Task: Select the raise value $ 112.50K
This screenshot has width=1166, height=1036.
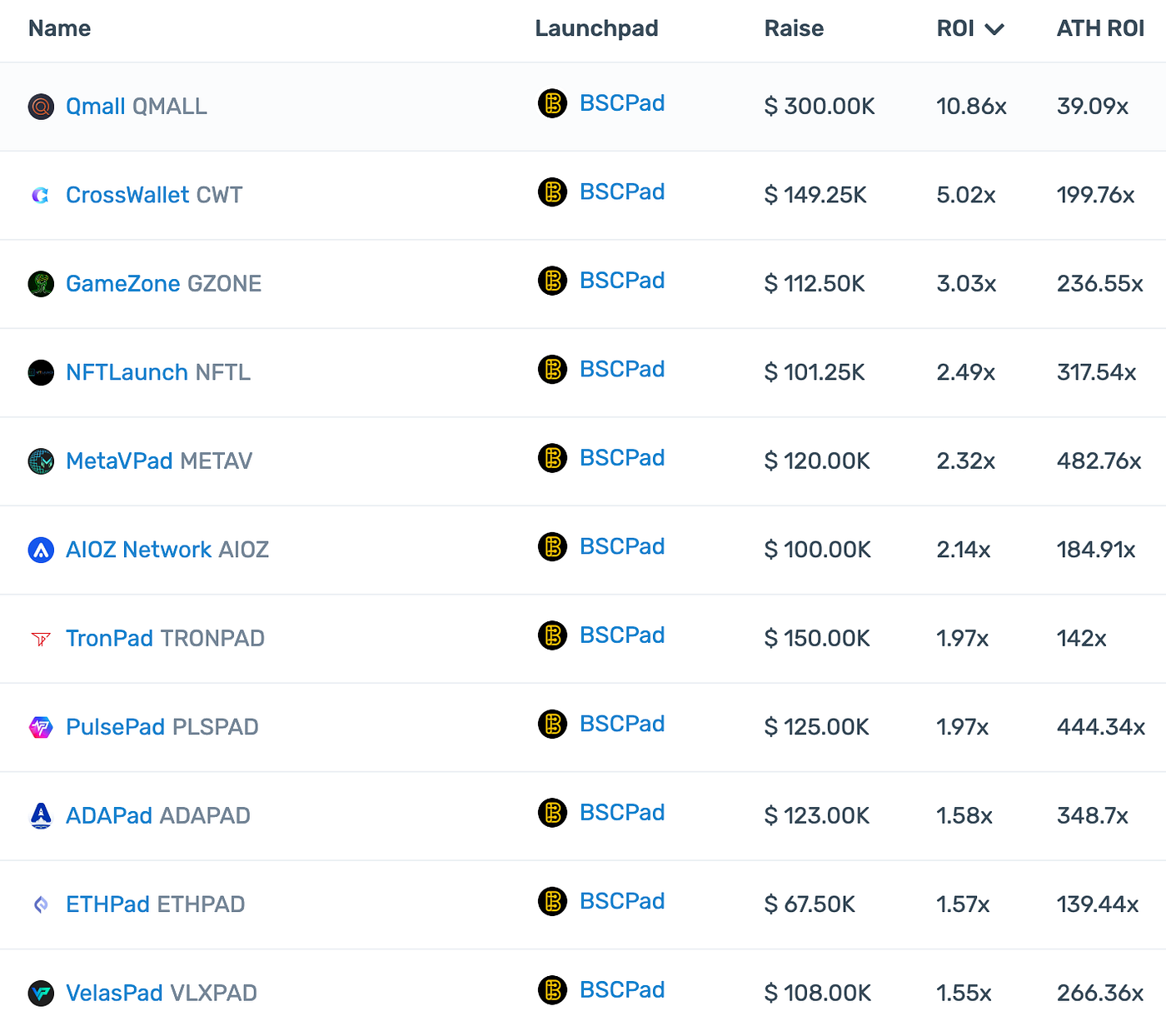Action: click(x=815, y=284)
